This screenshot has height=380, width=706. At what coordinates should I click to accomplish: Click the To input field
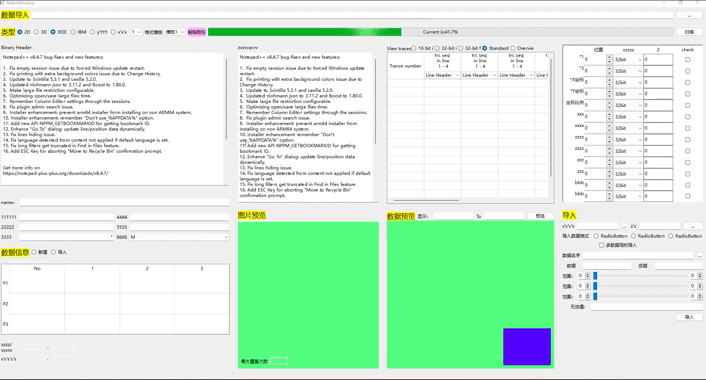[x=503, y=216]
